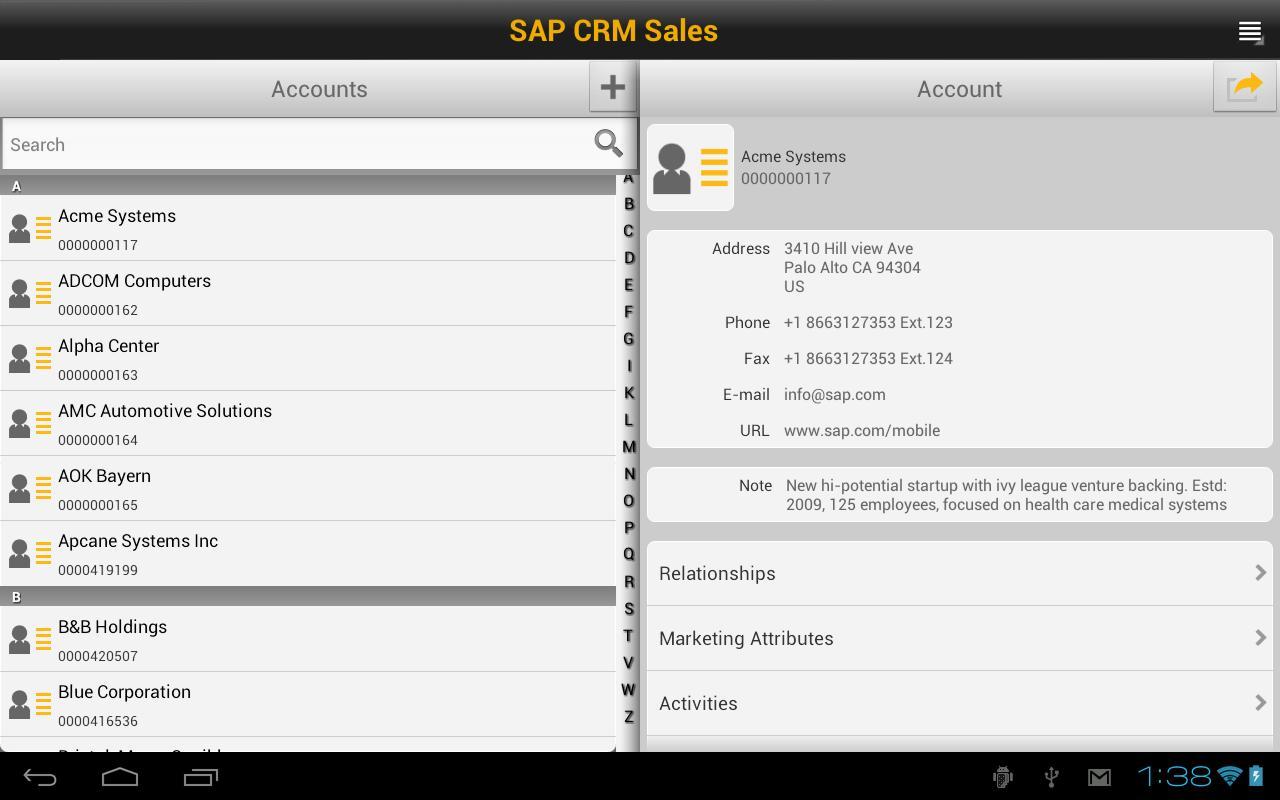Tap the Back icon in the system navigation bar
1280x800 pixels.
37,776
